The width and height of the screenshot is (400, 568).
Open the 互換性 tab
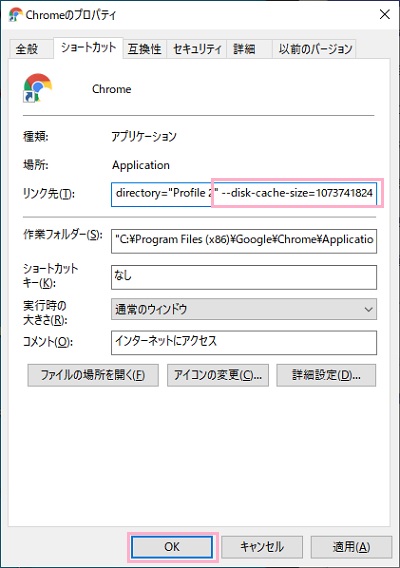145,49
